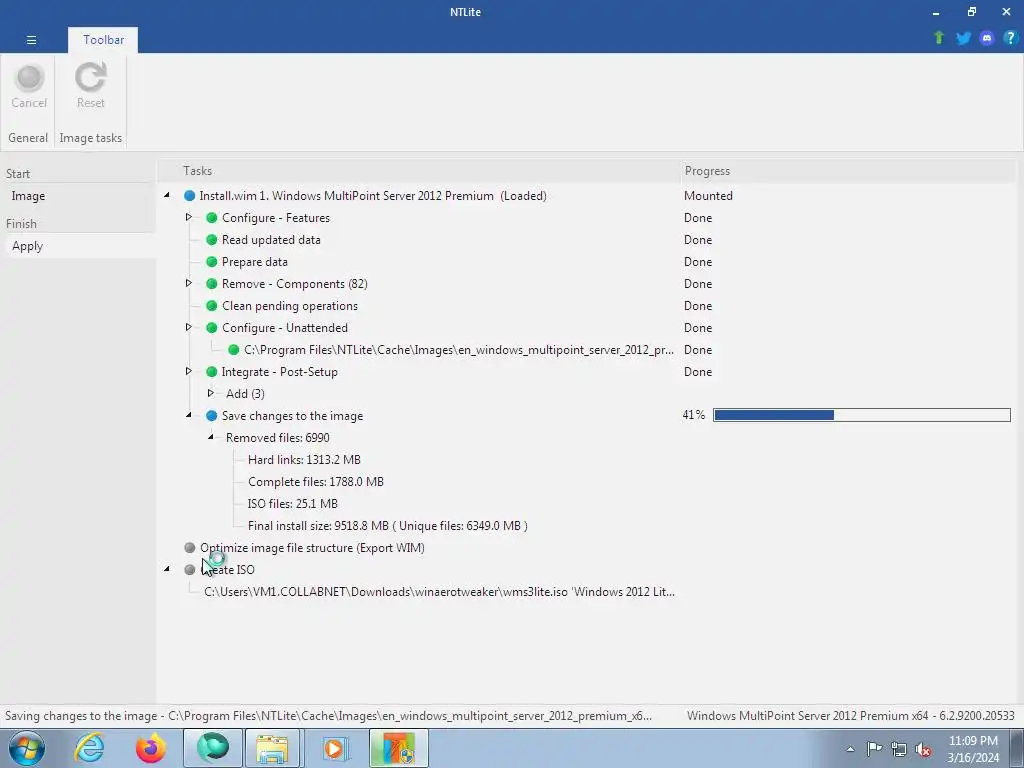This screenshot has height=768, width=1024.
Task: Click status bar Windows version text
Action: [850, 716]
